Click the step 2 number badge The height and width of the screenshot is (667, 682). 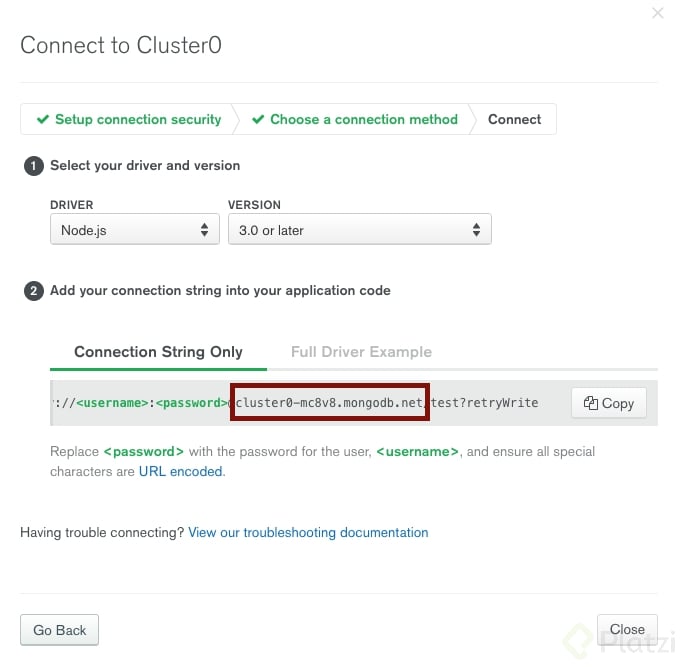[34, 291]
